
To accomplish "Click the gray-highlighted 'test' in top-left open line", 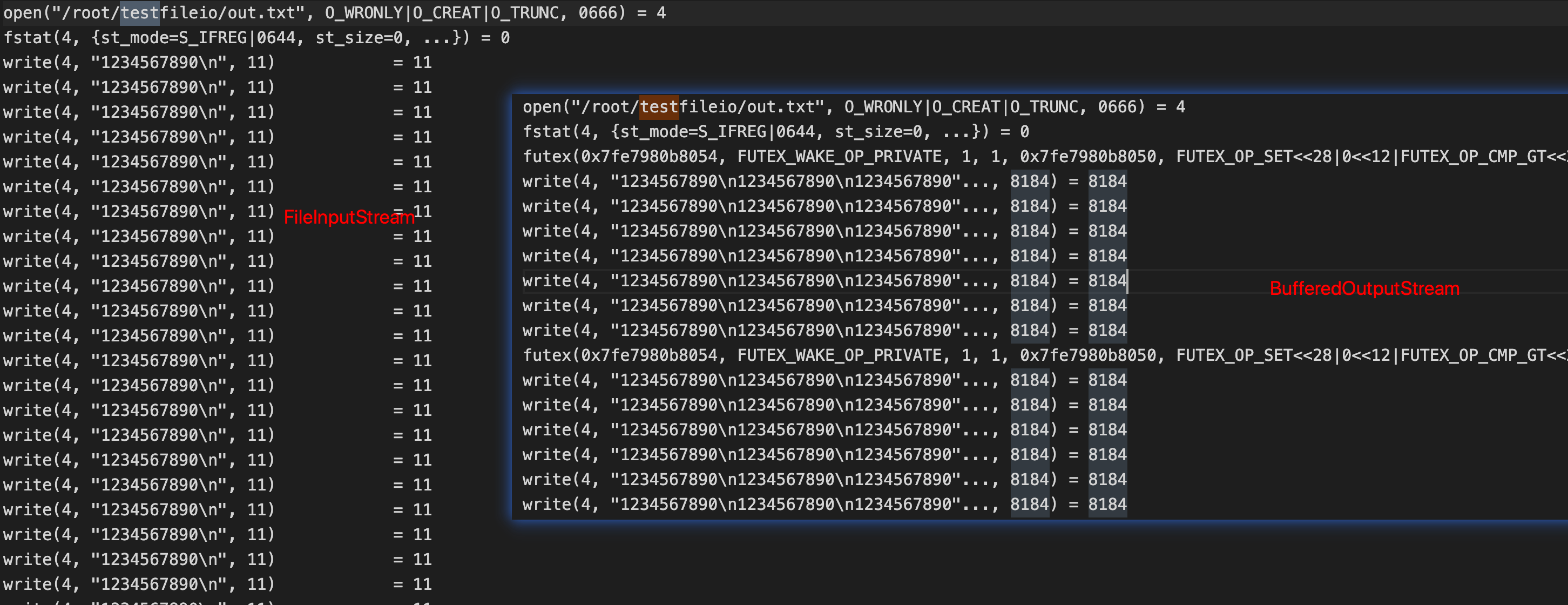I will (x=139, y=13).
